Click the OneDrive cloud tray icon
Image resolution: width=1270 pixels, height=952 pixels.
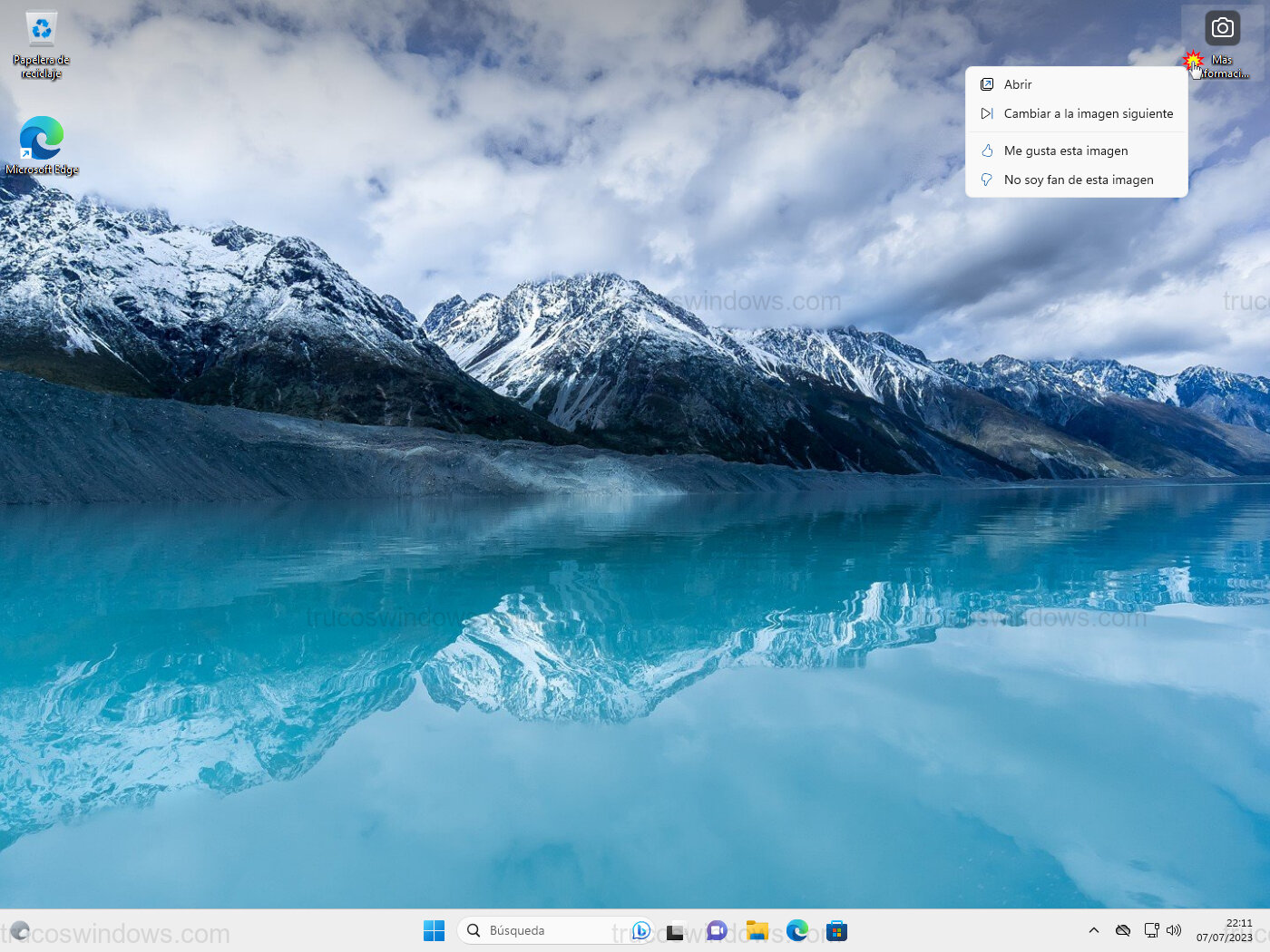[1123, 930]
